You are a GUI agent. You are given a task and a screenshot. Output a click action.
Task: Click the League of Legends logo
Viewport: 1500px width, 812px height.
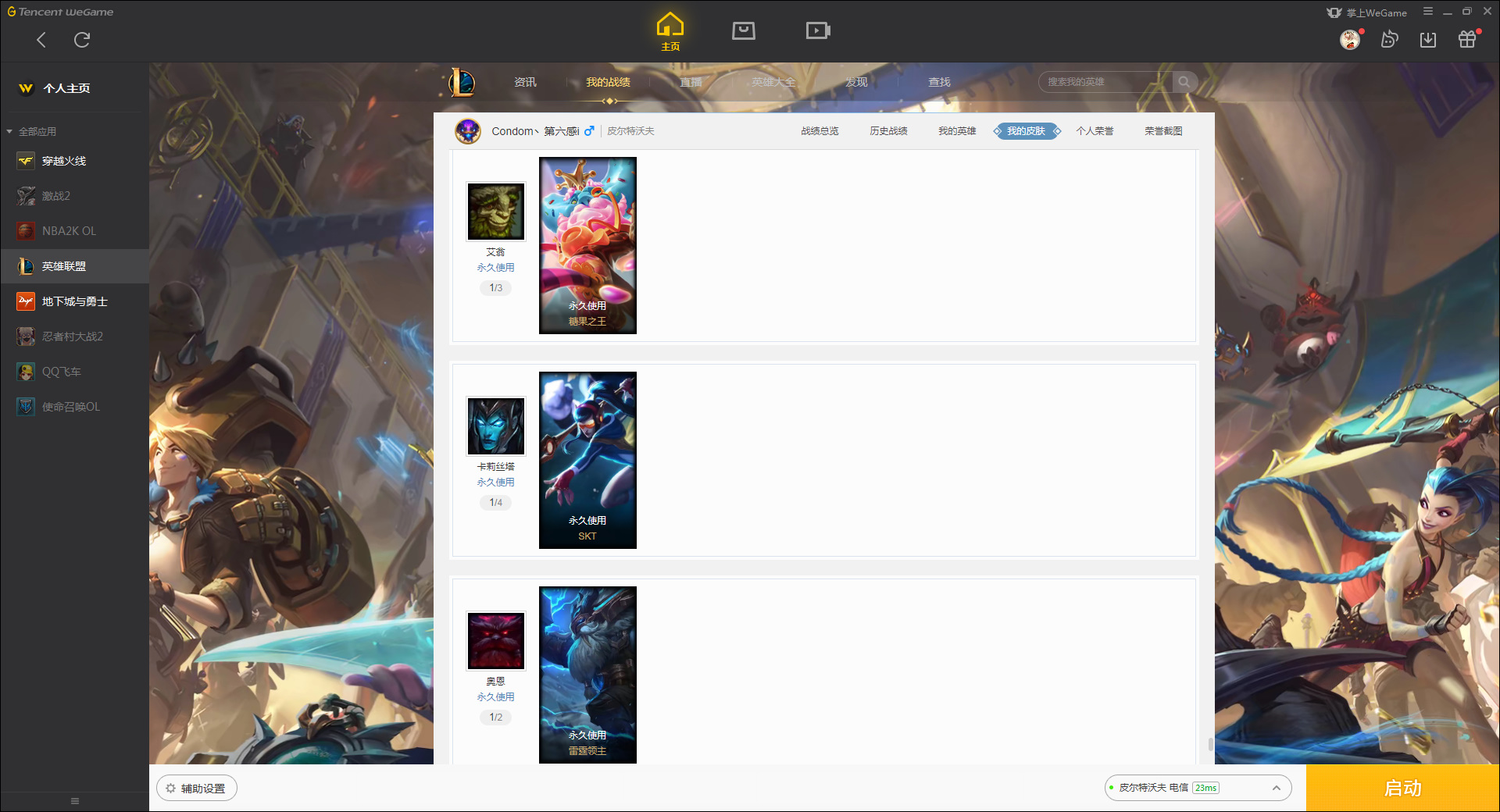click(462, 82)
